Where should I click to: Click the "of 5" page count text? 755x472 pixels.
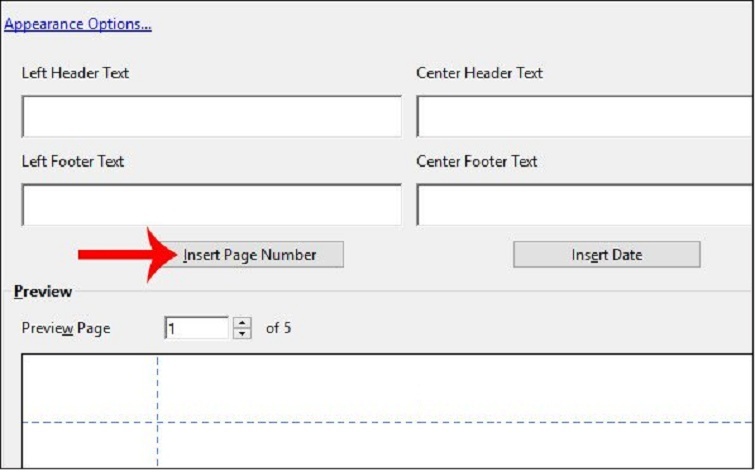click(279, 328)
